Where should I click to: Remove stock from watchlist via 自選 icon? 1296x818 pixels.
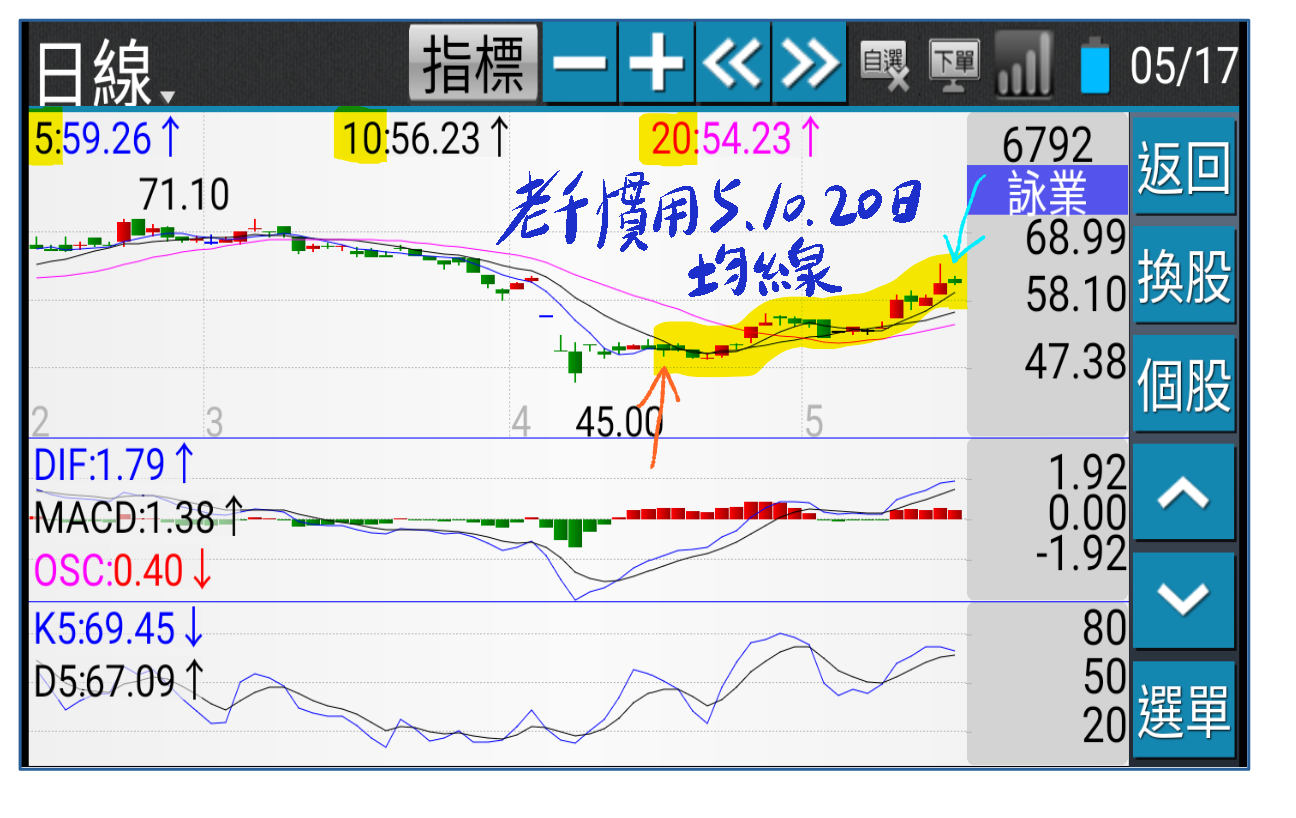pyautogui.click(x=885, y=66)
